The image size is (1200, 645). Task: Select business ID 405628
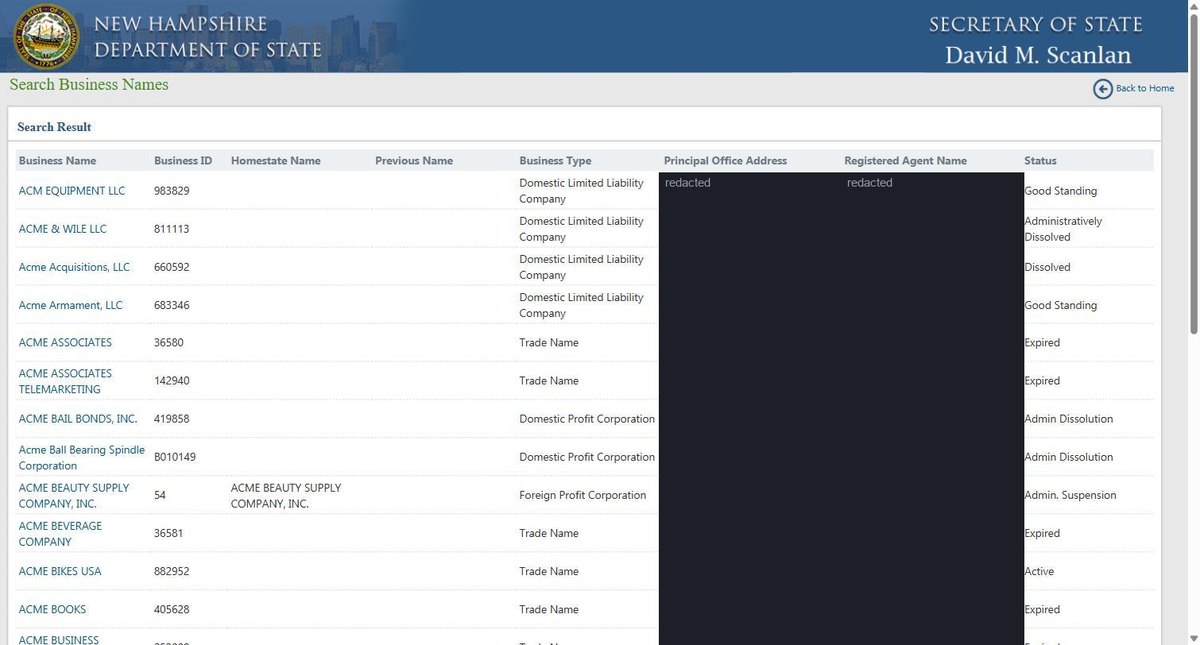[172, 610]
